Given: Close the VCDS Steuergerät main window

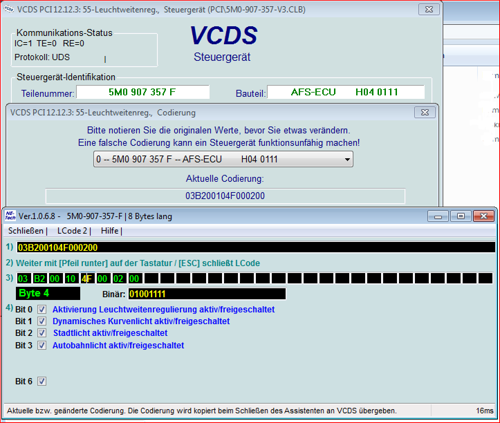Looking at the screenshot, I should [429, 9].
